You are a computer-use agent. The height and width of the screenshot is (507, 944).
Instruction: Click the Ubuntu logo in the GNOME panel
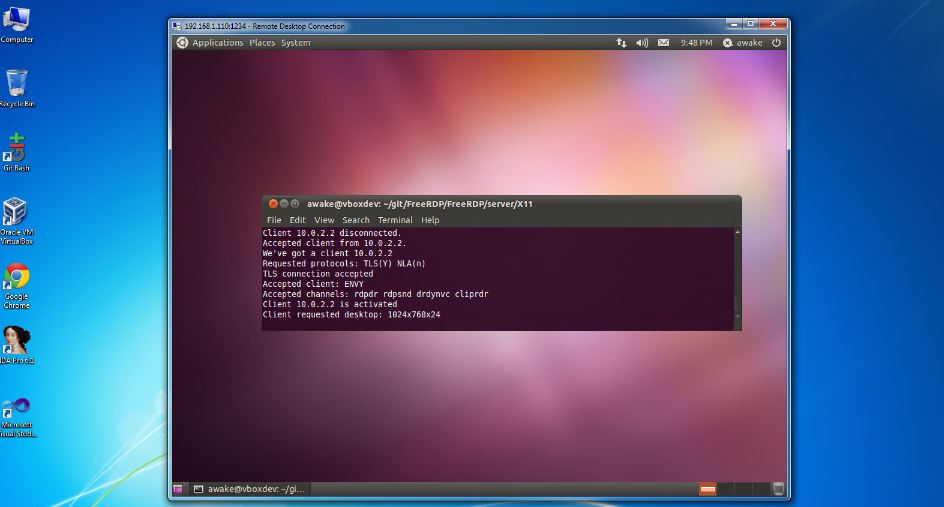tap(182, 43)
